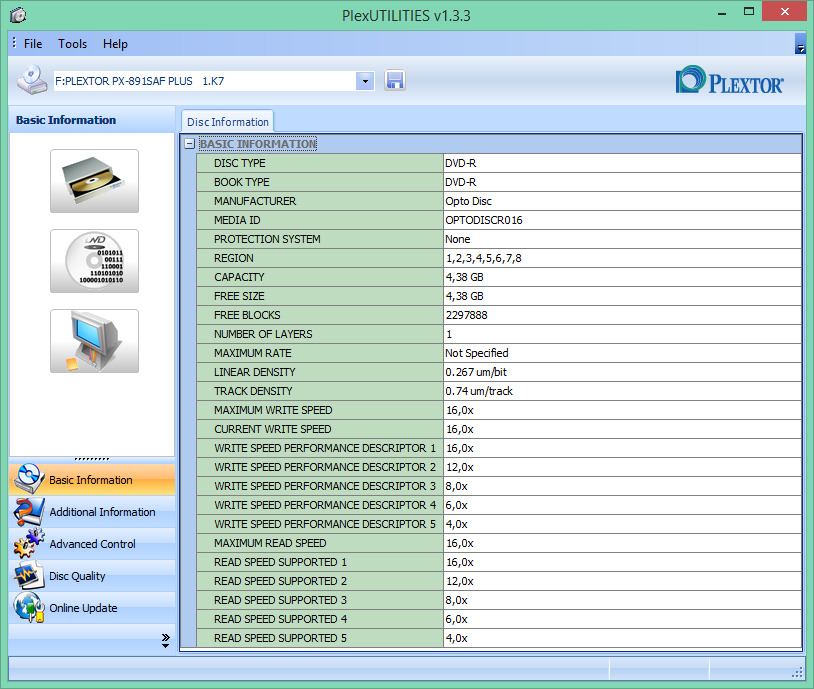Click the drive disc icon beside the drive selector
Viewport: 814px width, 689px height.
point(32,79)
